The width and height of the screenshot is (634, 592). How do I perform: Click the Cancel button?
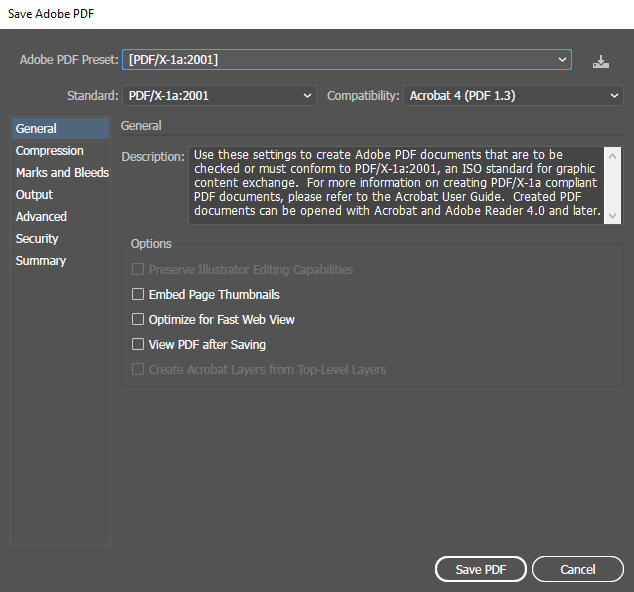coord(578,569)
